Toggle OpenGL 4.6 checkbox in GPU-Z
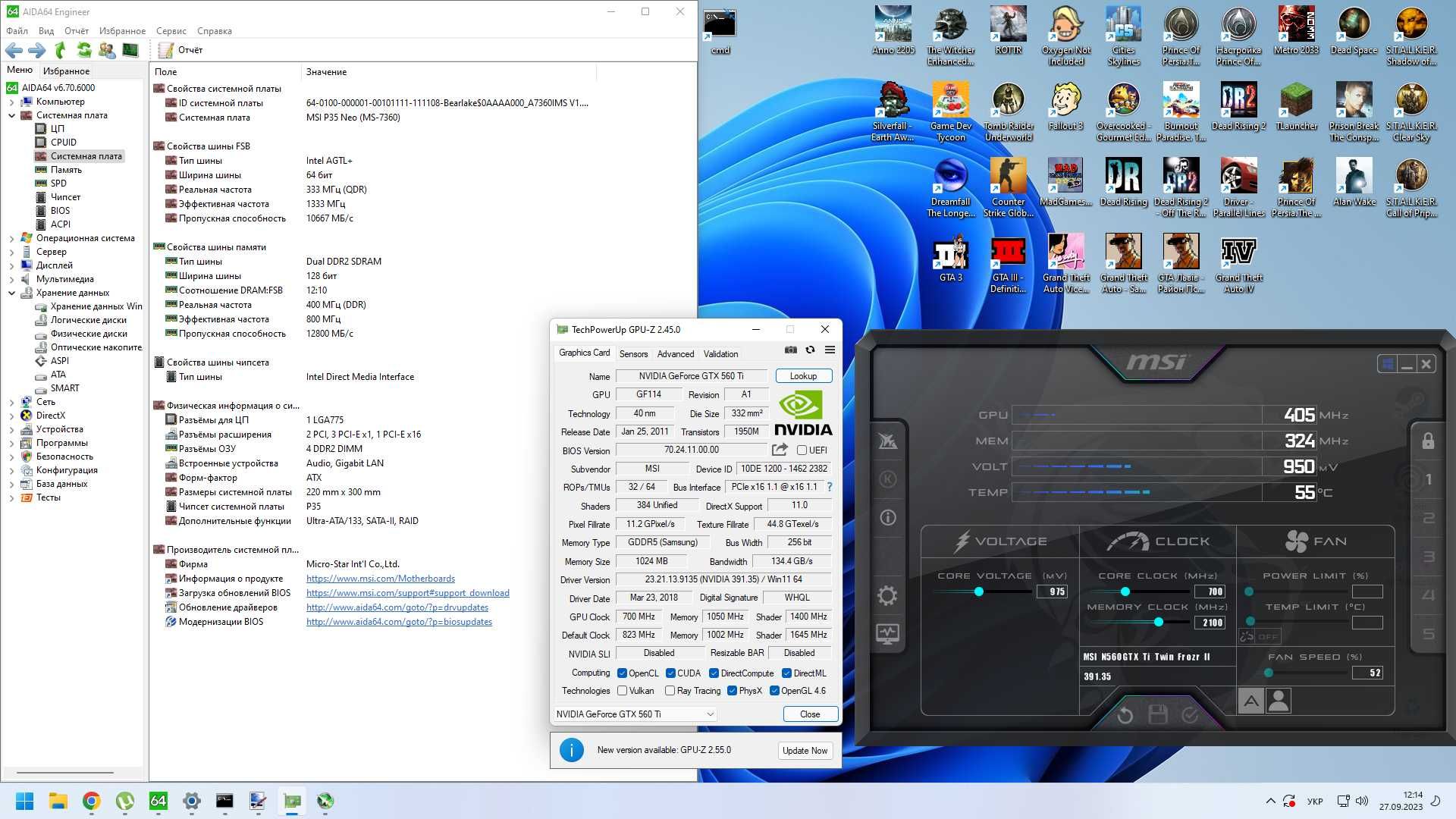The image size is (1456, 819). [x=774, y=691]
